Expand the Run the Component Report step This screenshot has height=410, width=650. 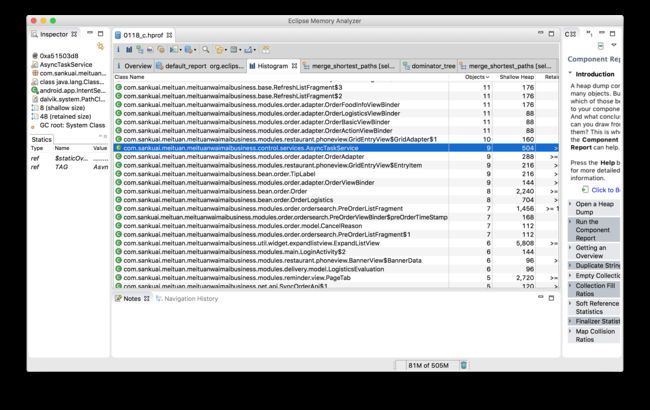(570, 222)
